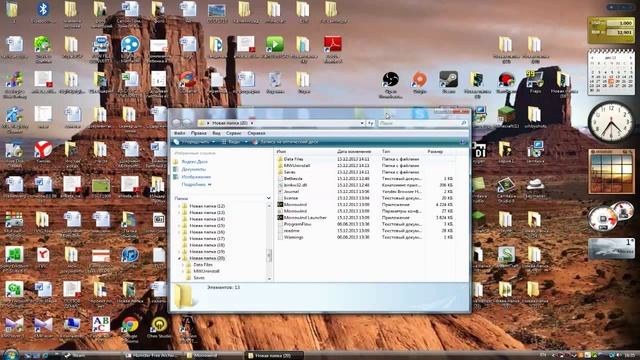Image resolution: width=640 pixels, height=360 pixels.
Task: Select the ProgramFlow text file
Action: point(297,224)
